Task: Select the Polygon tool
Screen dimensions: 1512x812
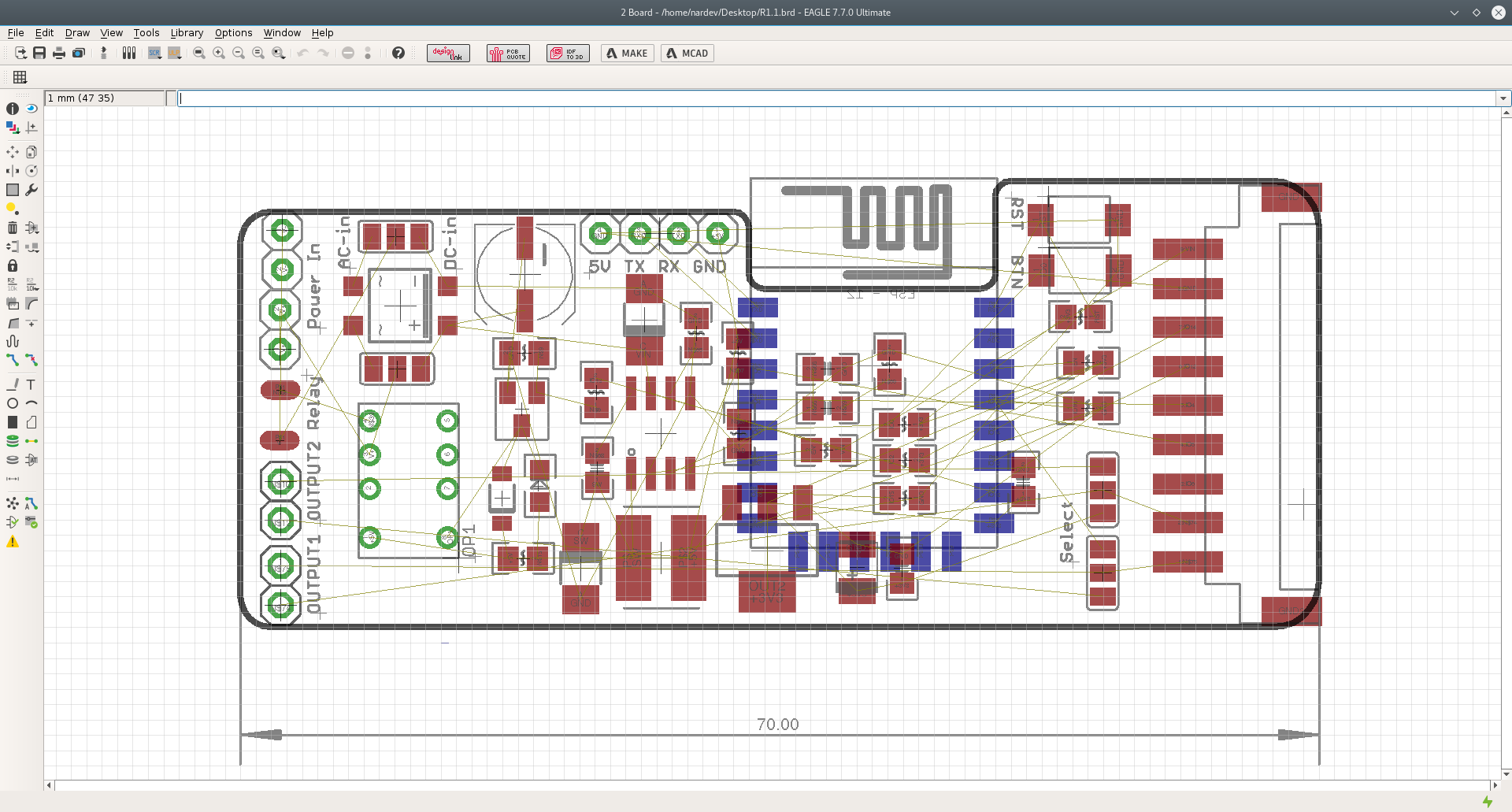Action: tap(31, 422)
